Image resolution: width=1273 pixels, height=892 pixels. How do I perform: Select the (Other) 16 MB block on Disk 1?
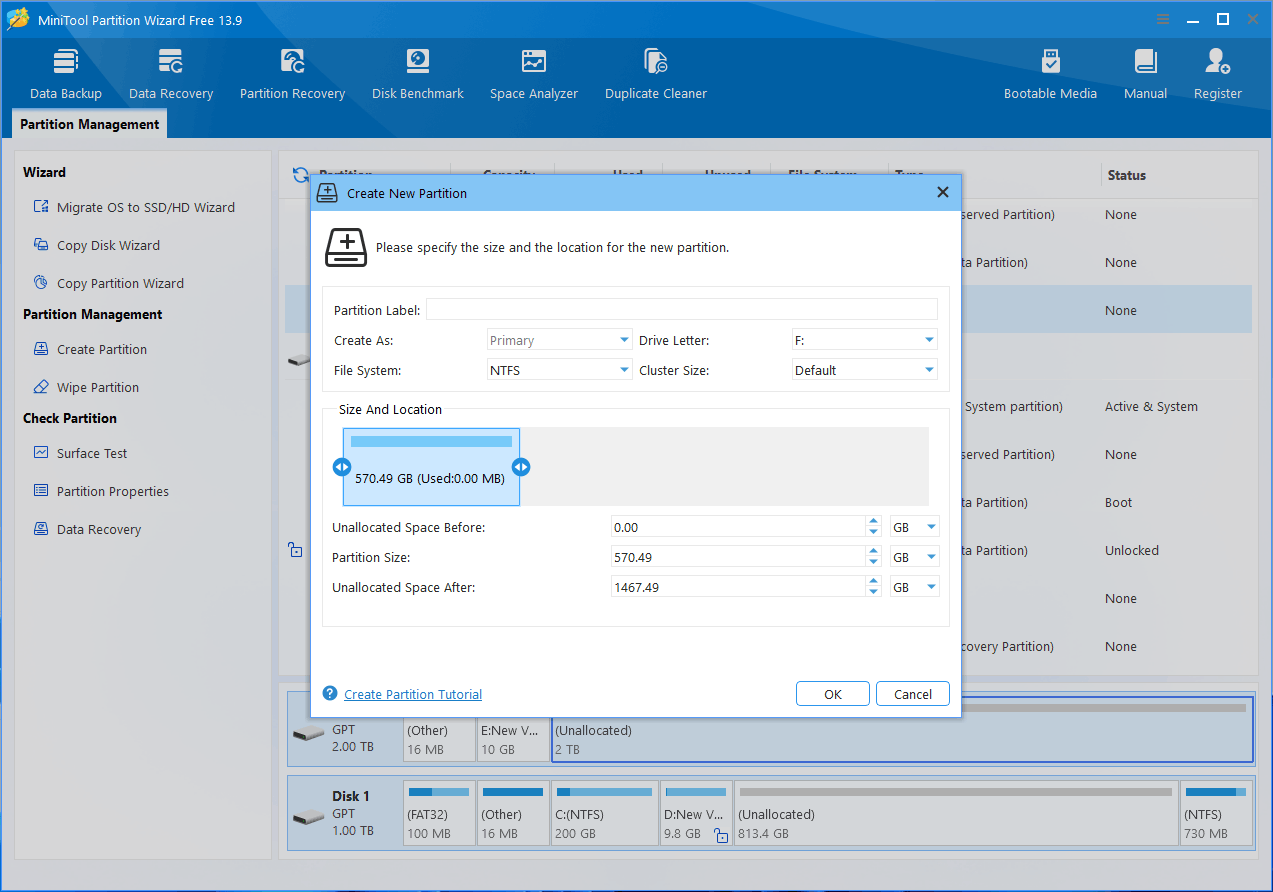pyautogui.click(x=513, y=813)
